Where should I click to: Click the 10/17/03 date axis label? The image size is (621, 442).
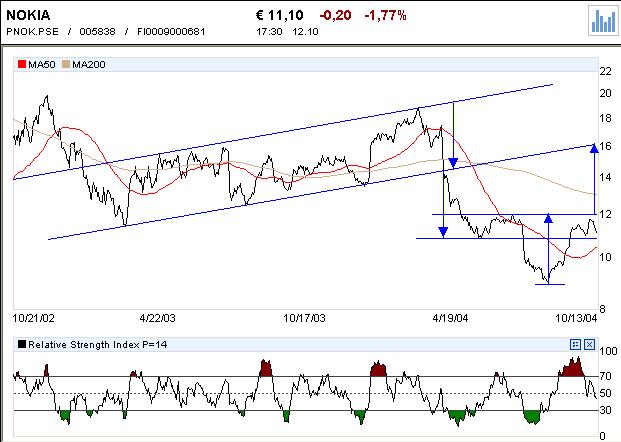tap(304, 318)
